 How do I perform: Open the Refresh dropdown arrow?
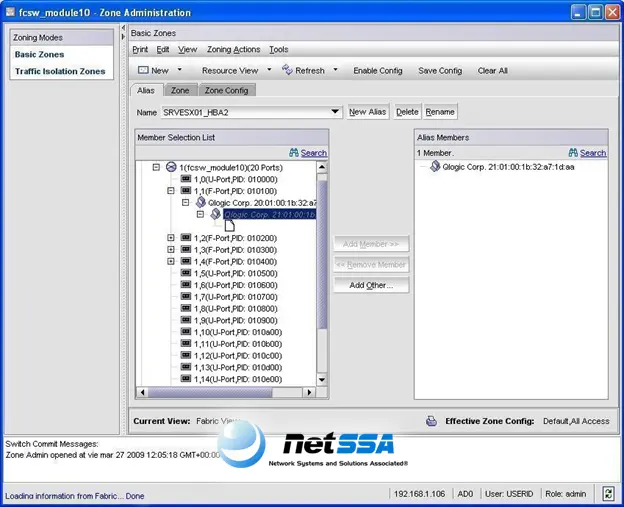click(x=335, y=70)
